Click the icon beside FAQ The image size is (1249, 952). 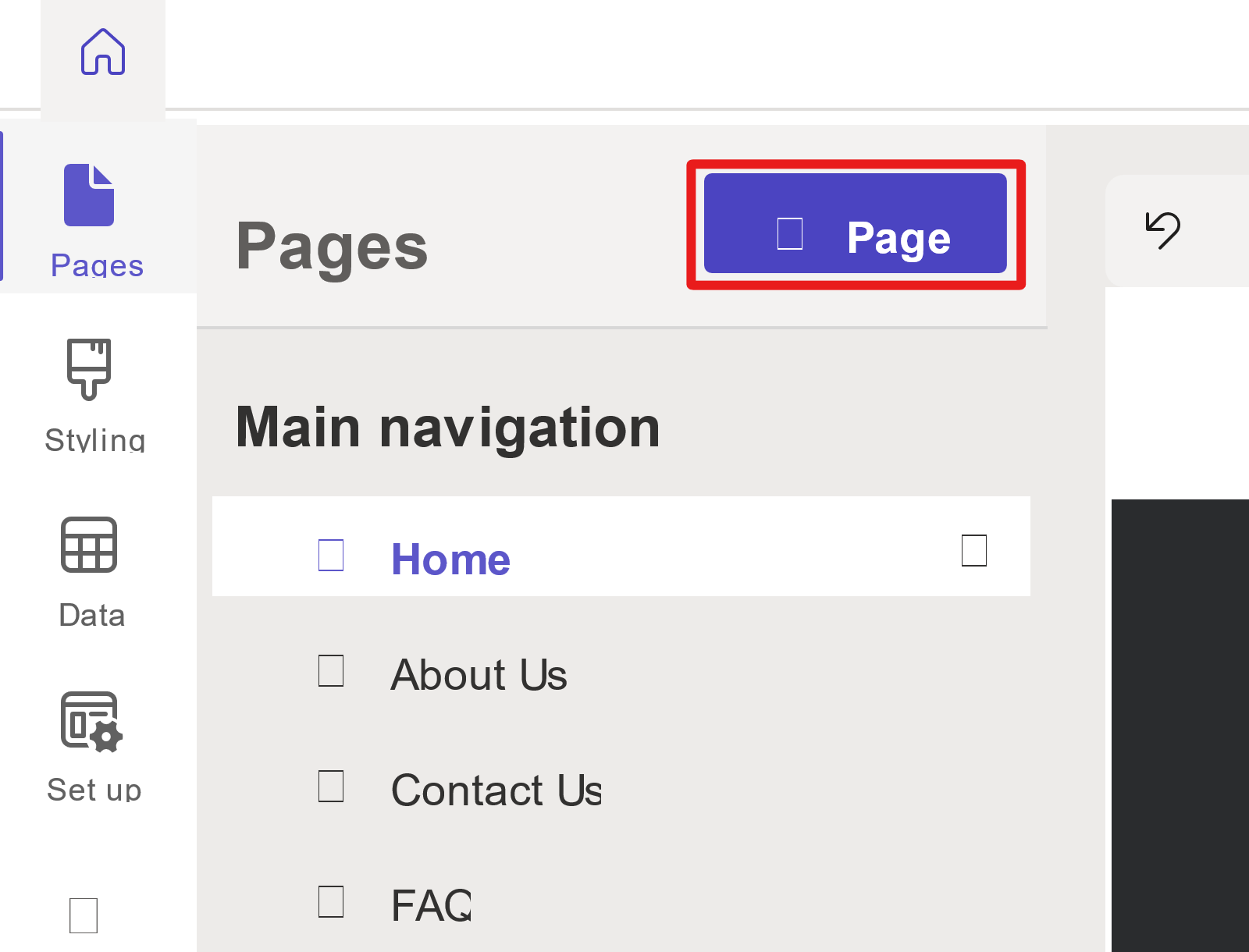331,901
